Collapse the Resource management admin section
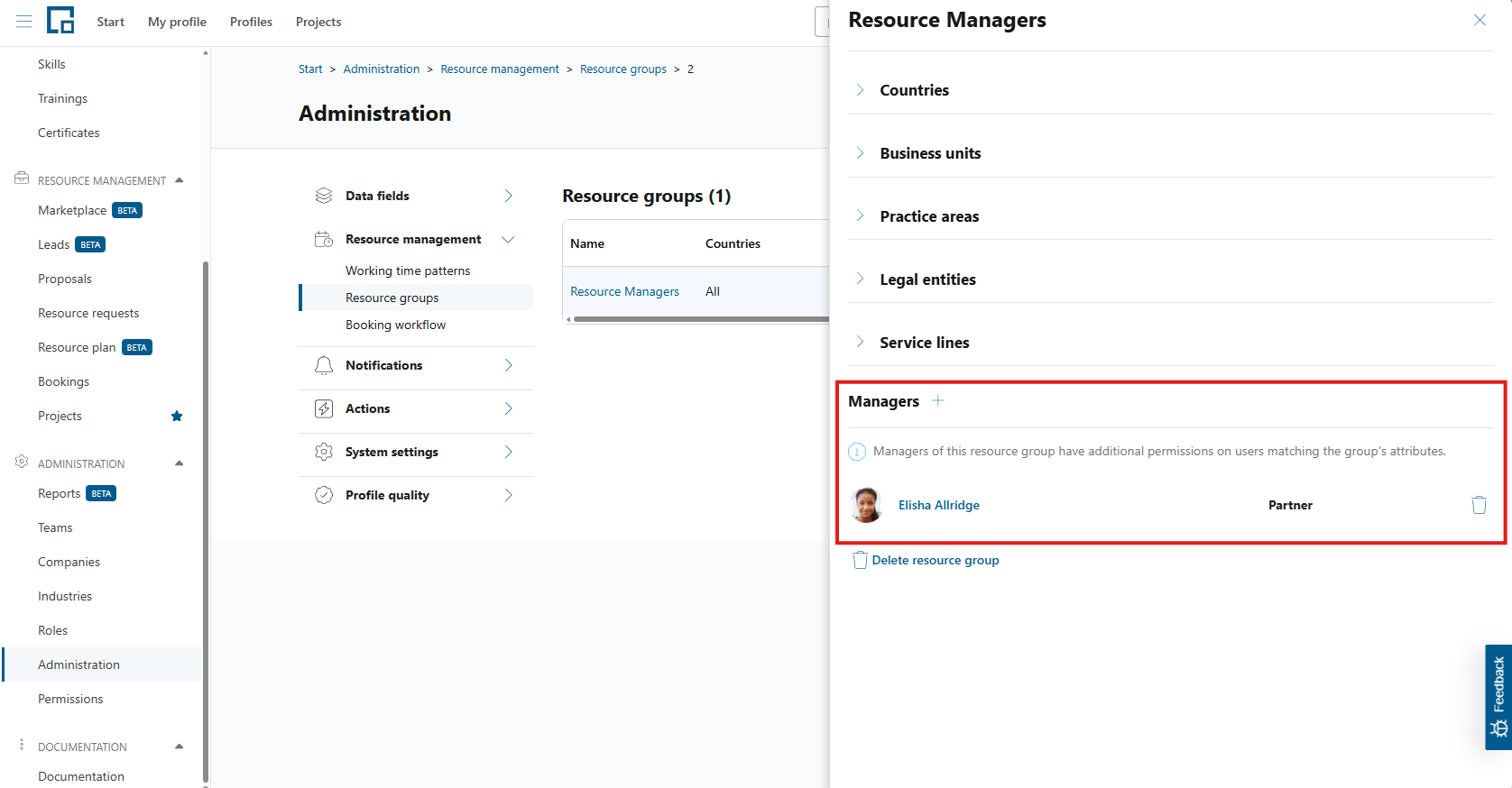The image size is (1512, 788). tap(508, 239)
